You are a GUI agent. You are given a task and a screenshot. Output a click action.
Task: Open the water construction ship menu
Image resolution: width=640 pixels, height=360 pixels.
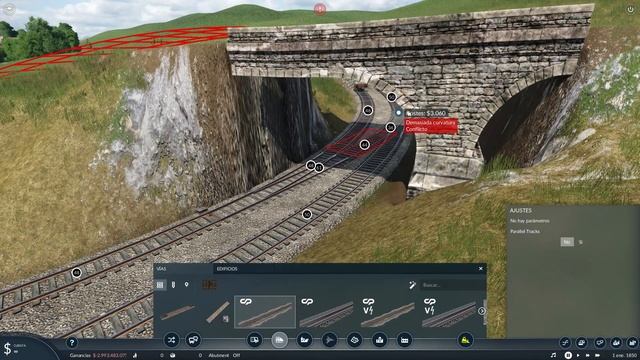click(304, 340)
